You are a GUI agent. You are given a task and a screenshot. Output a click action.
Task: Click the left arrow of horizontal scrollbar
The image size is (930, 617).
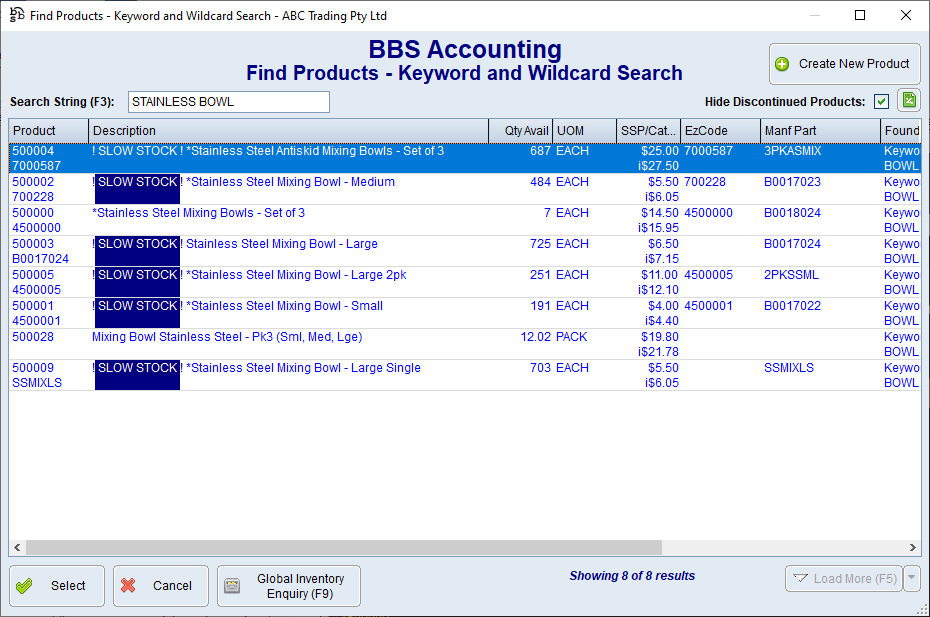pyautogui.click(x=17, y=548)
